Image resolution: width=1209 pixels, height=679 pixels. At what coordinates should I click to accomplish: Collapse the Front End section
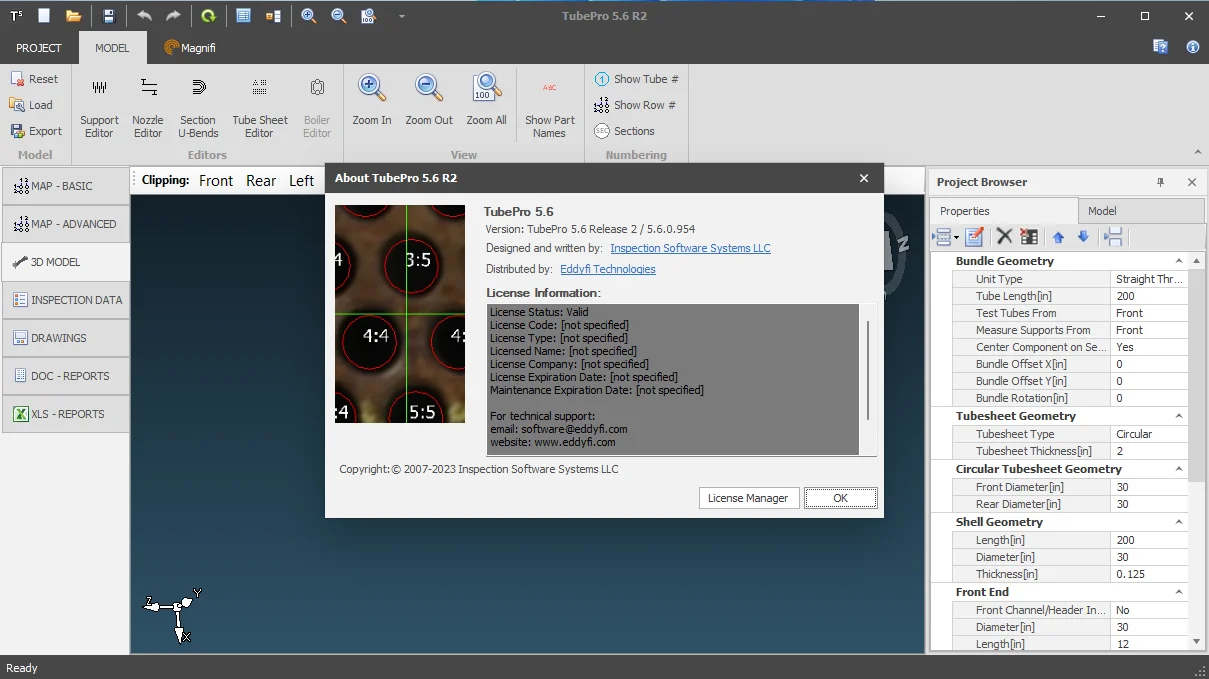pos(1179,592)
